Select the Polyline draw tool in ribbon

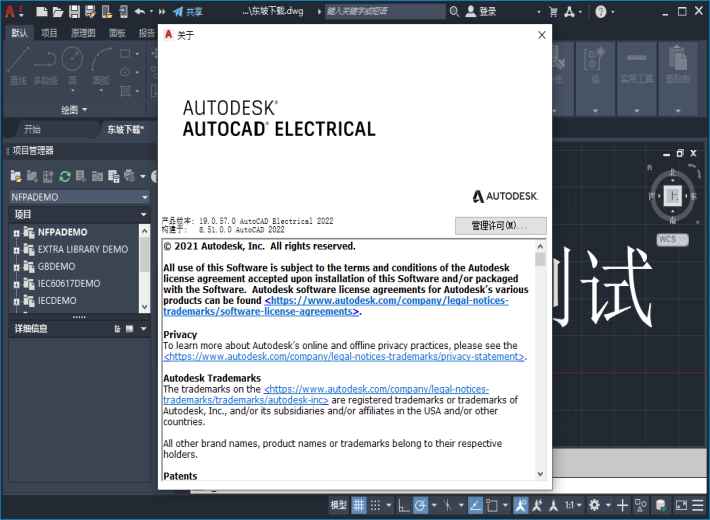click(45, 66)
